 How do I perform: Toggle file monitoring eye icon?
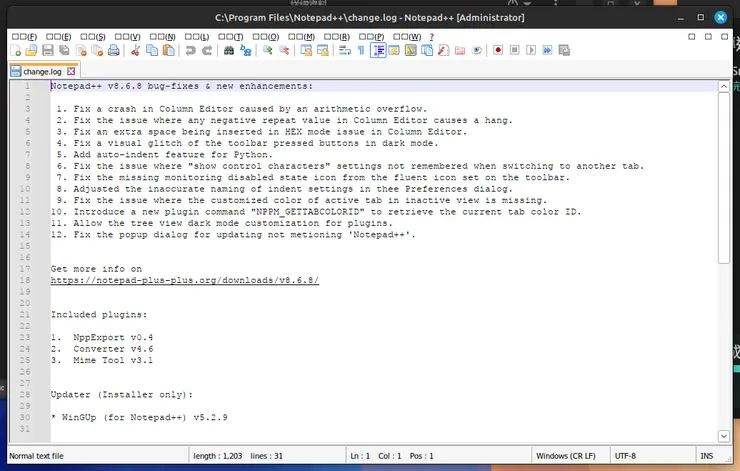click(x=477, y=50)
